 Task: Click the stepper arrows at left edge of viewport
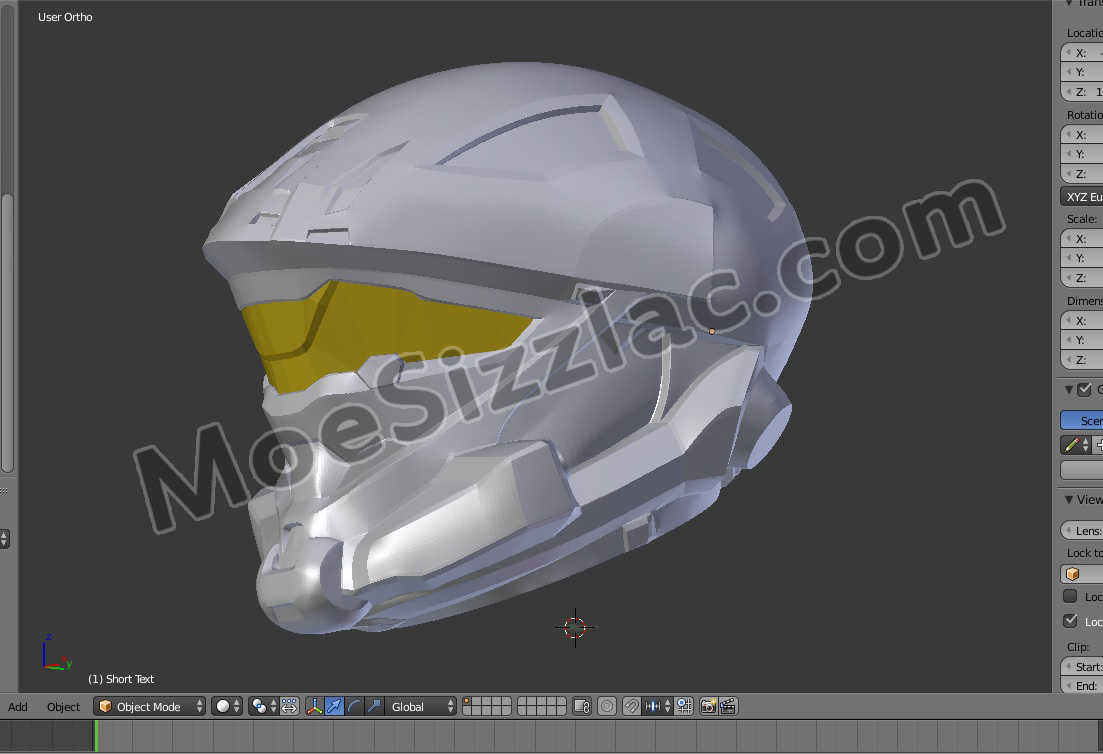(4, 539)
